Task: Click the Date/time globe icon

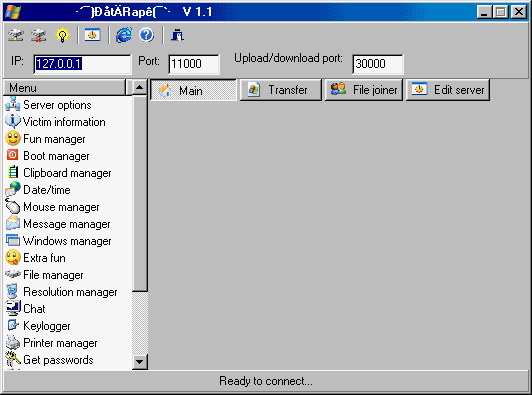Action: click(x=13, y=189)
